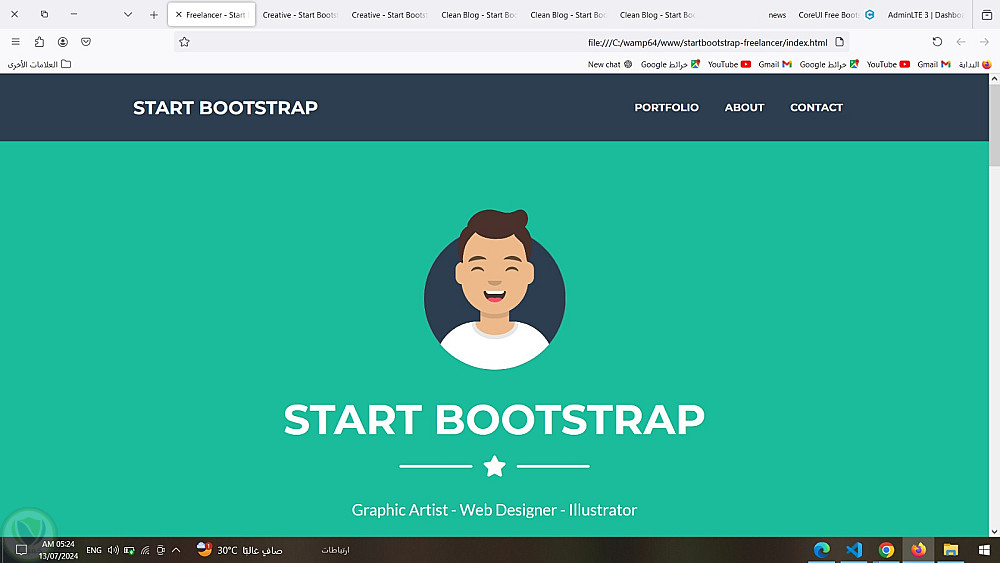Viewport: 1000px width, 563px height.
Task: Click the scrollbar up arrow
Action: pos(994,79)
